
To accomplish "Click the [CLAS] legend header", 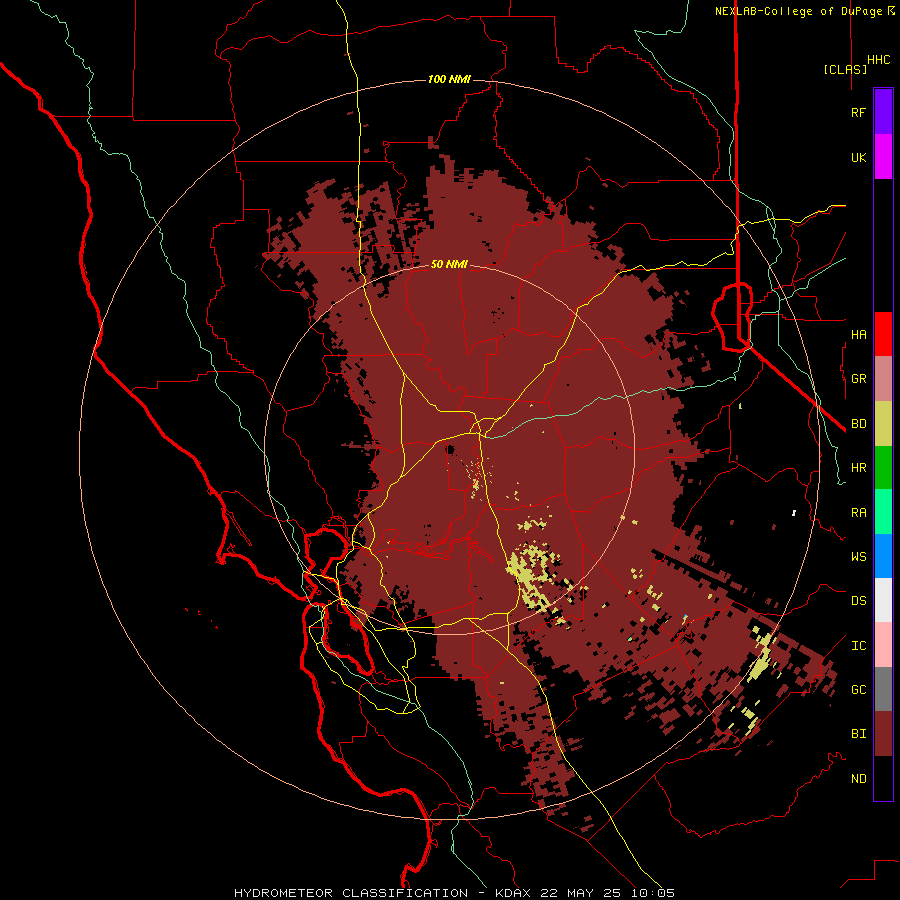I will tap(844, 69).
